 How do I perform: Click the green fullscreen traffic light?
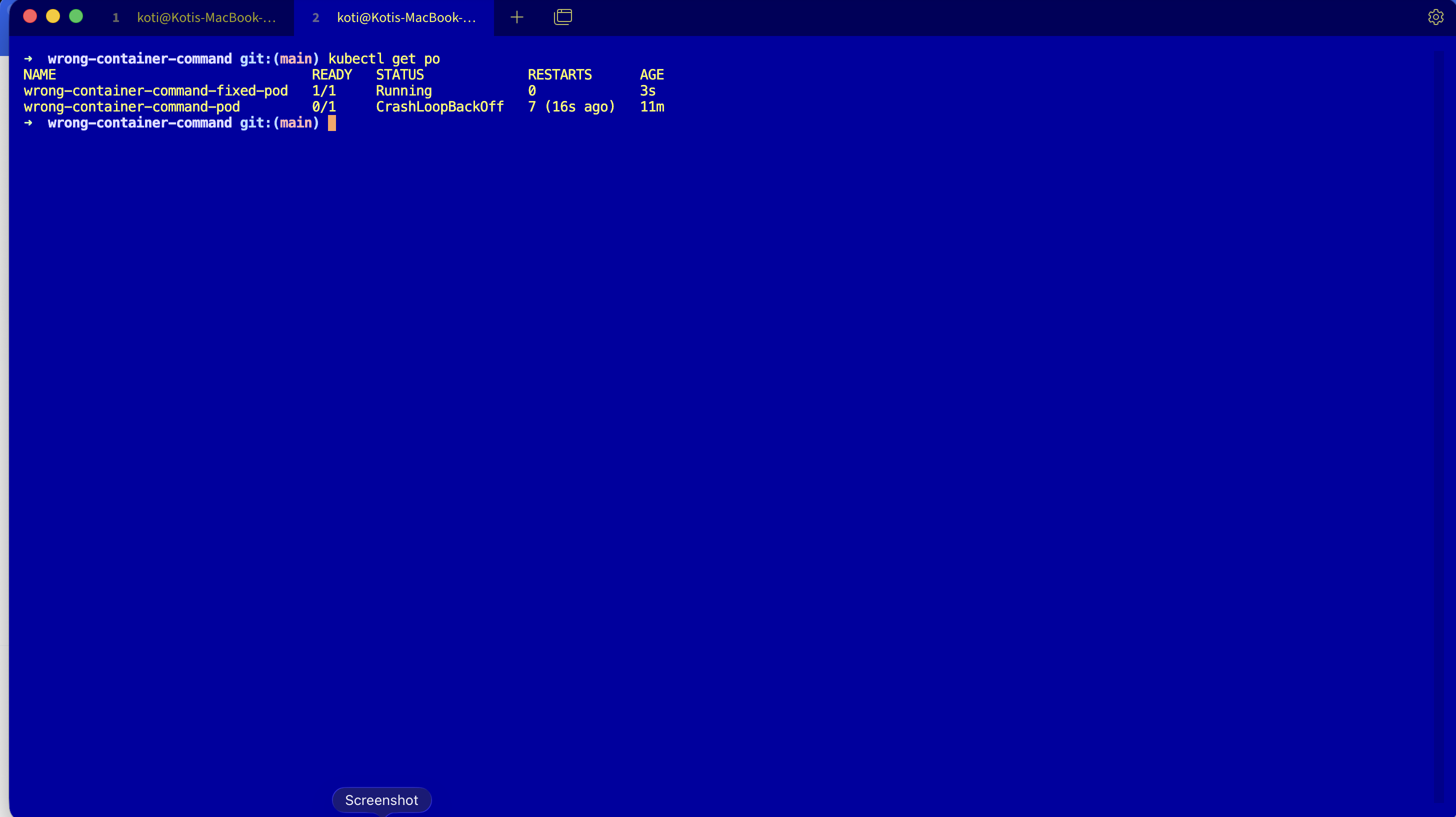pos(75,16)
